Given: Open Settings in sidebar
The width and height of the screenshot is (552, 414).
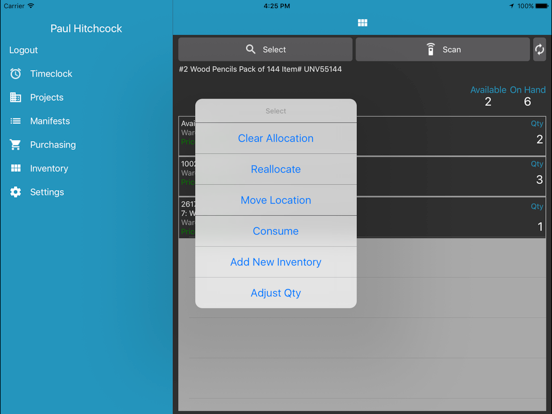Looking at the screenshot, I should [x=47, y=192].
